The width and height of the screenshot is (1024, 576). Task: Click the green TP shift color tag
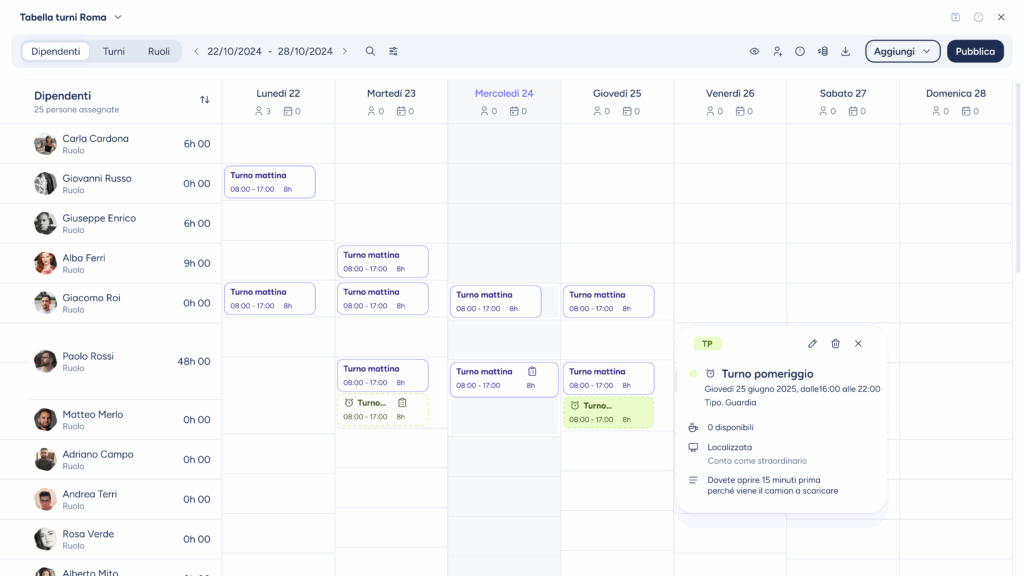pyautogui.click(x=707, y=344)
